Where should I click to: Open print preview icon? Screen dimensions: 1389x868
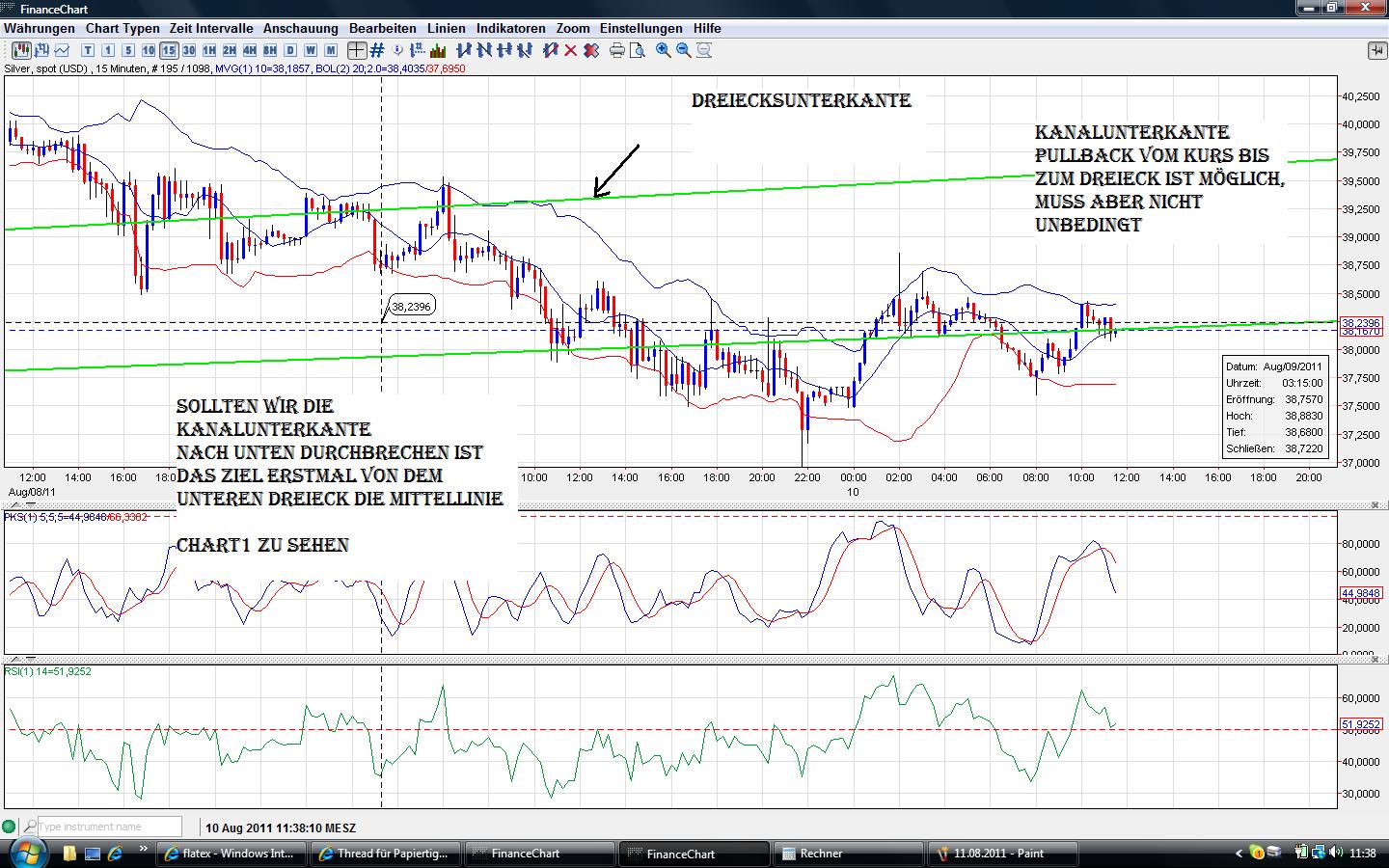click(x=638, y=50)
